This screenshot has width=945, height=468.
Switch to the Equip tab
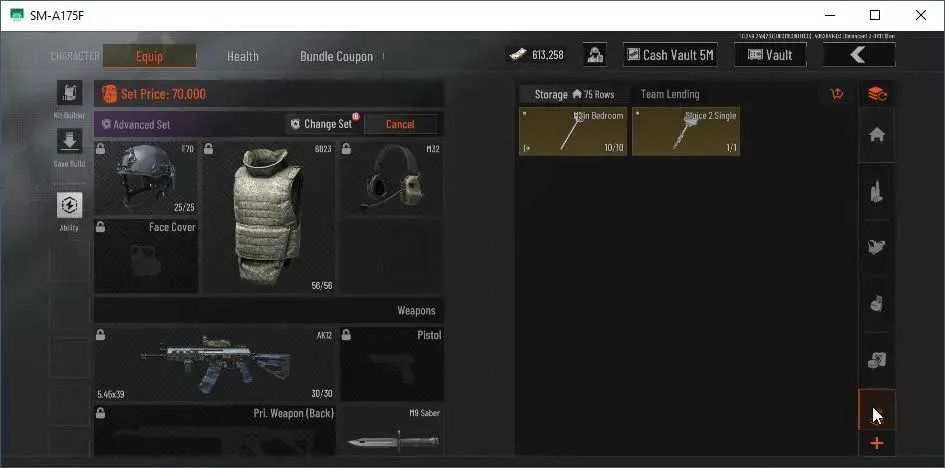[149, 56]
